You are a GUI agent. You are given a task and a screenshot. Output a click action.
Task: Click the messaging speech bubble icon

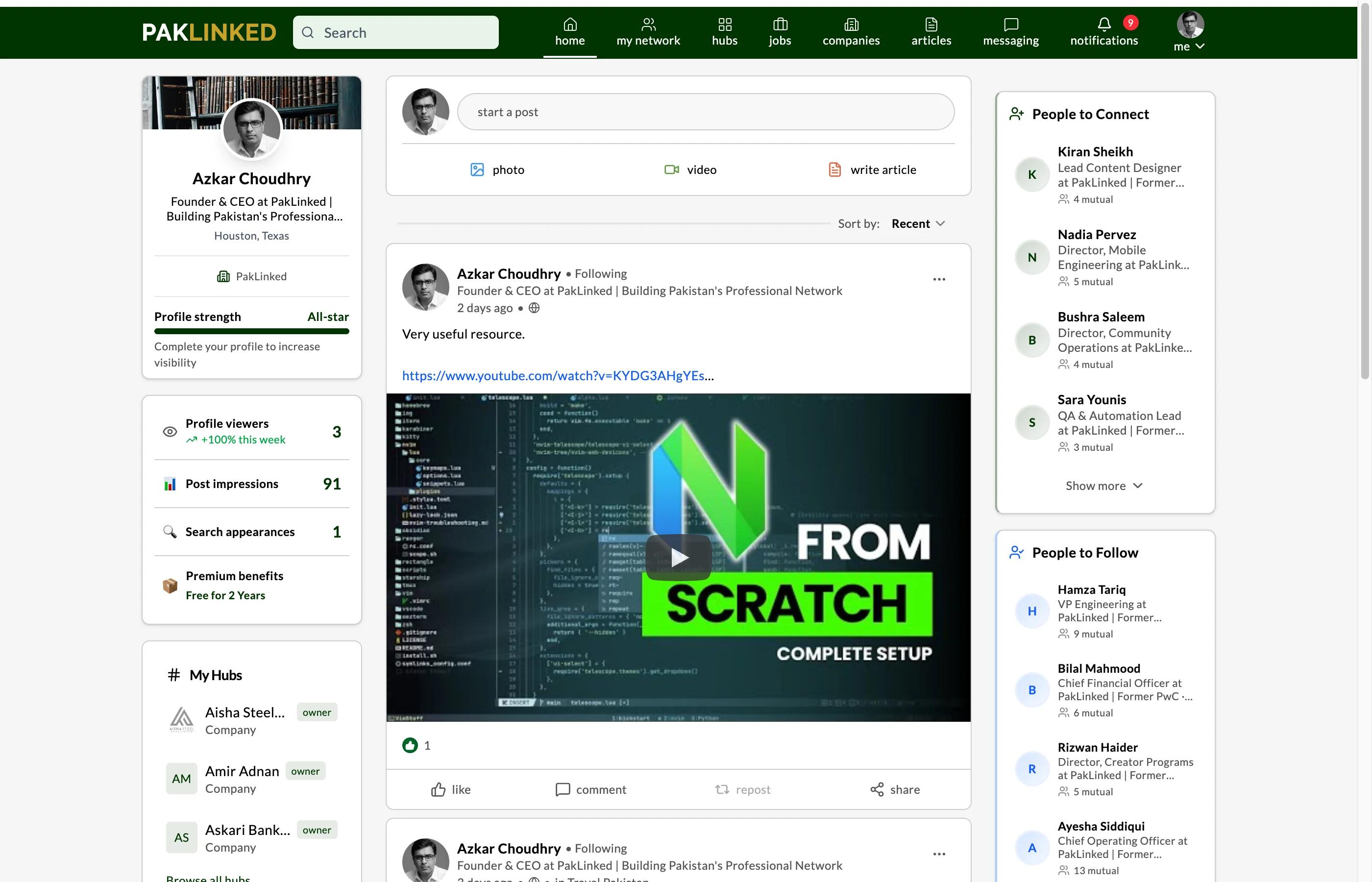pos(1009,24)
